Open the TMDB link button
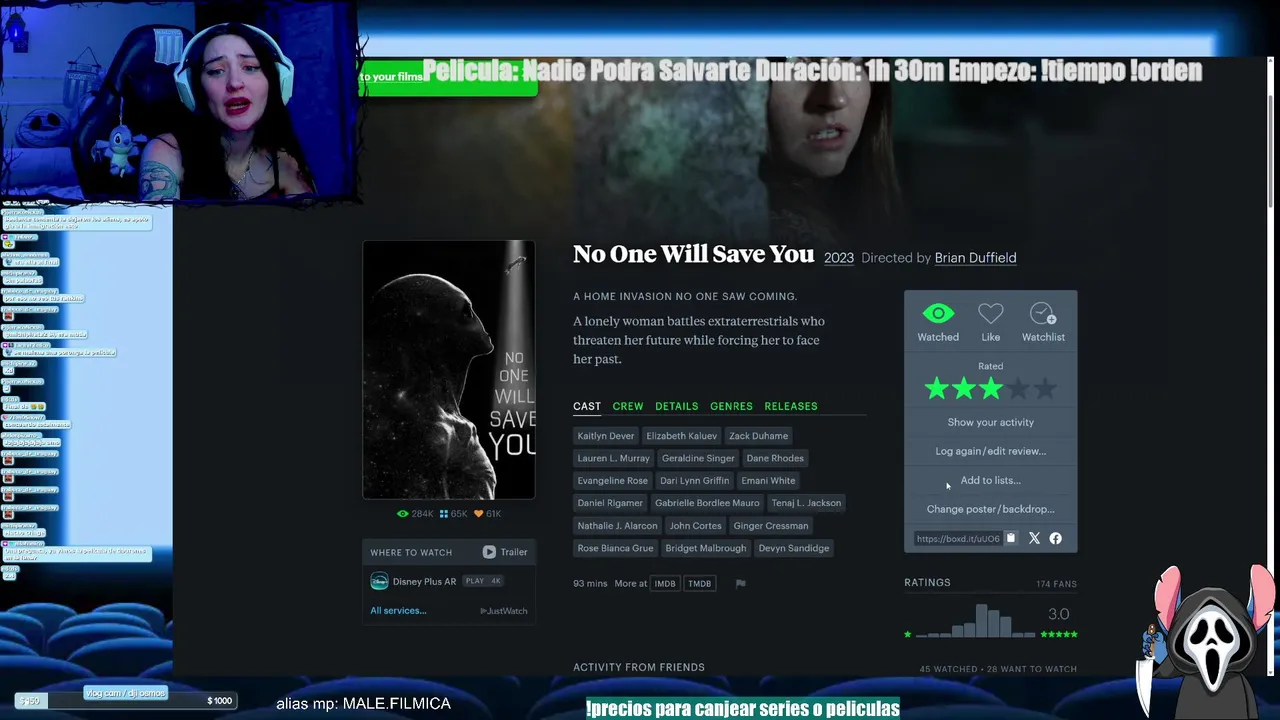1280x720 pixels. coord(700,584)
